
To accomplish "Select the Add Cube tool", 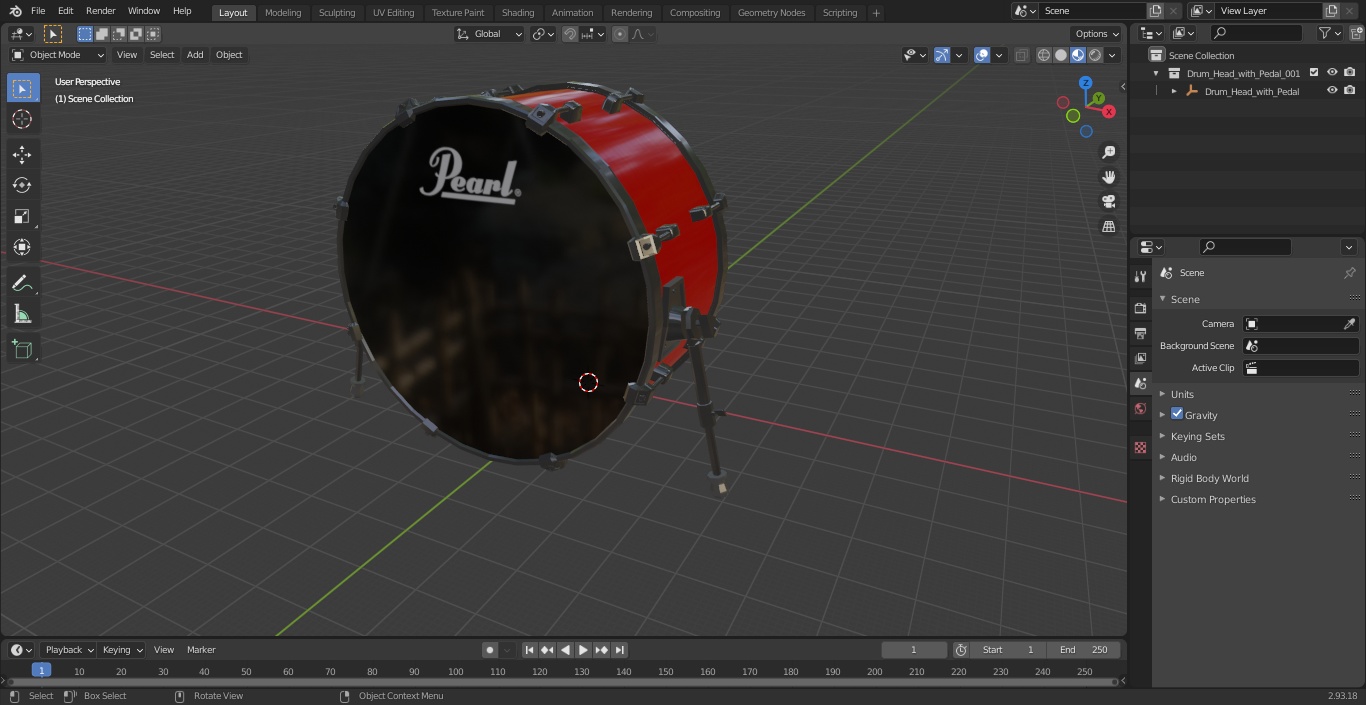I will coord(23,349).
